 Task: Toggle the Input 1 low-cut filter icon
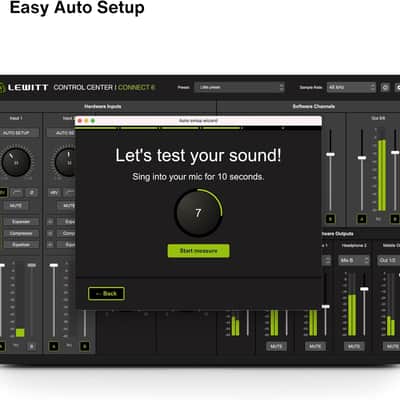[x=17, y=192]
